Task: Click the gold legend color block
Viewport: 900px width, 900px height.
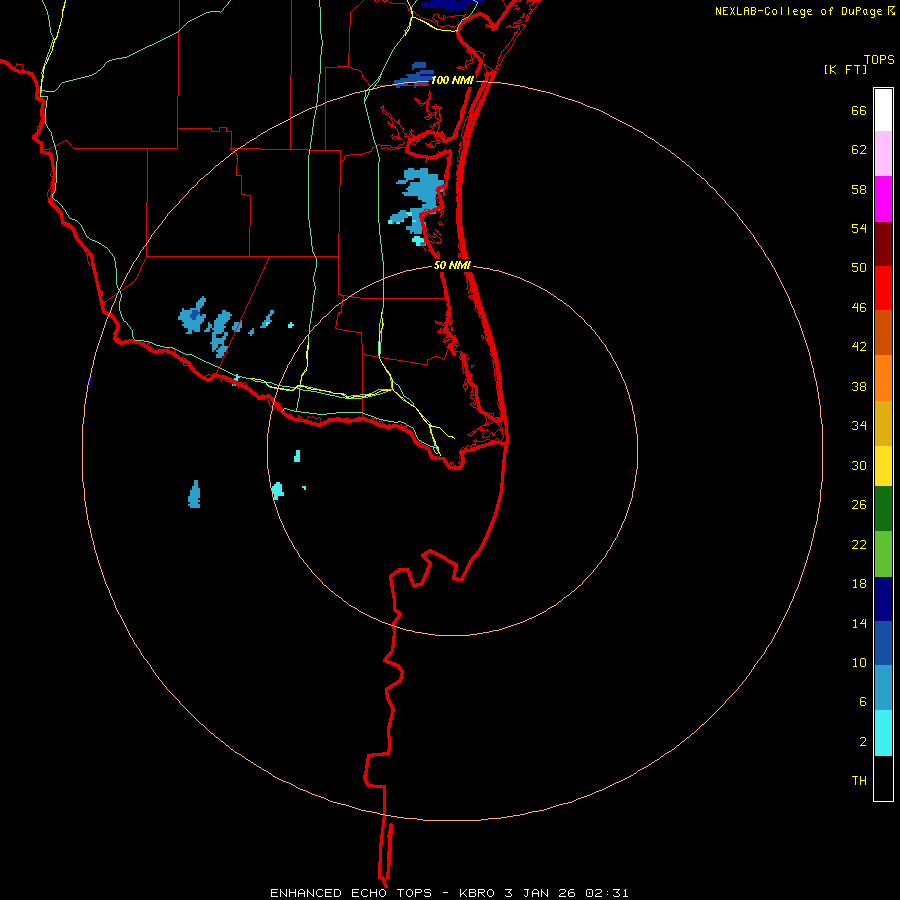Action: (x=883, y=423)
